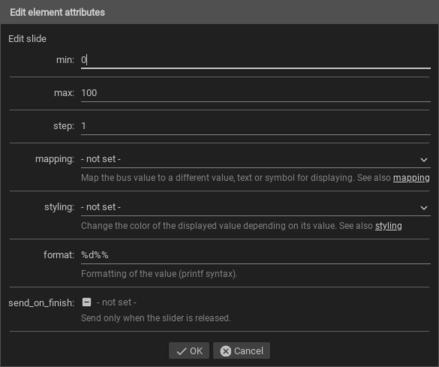Screen dimensions: 439x367
Task: Focus the max value field
Action: [256, 93]
